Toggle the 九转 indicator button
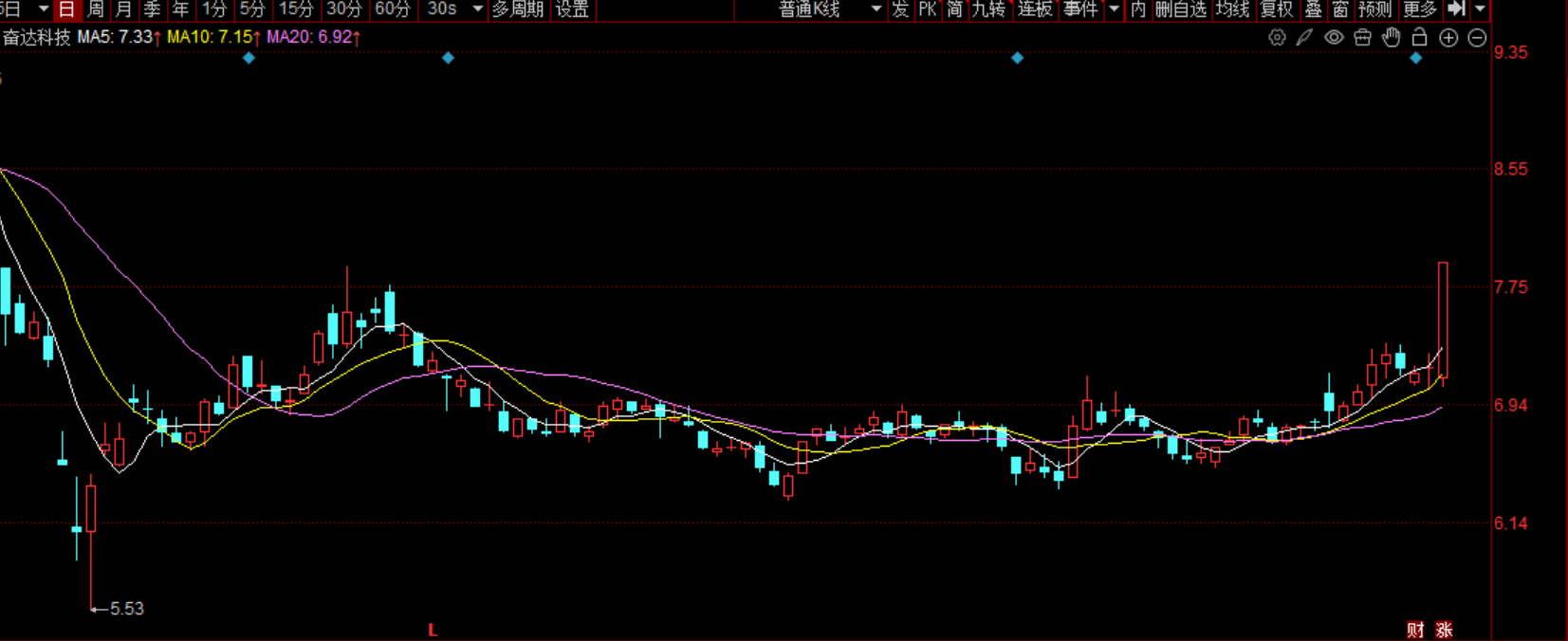The image size is (1568, 641). point(988,9)
